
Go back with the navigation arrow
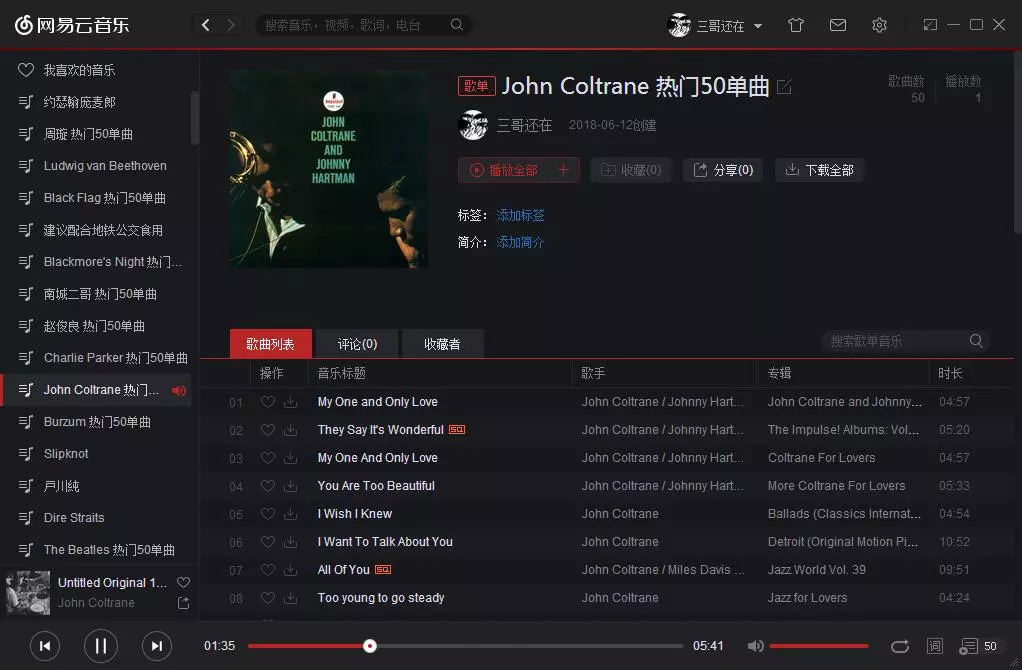206,25
